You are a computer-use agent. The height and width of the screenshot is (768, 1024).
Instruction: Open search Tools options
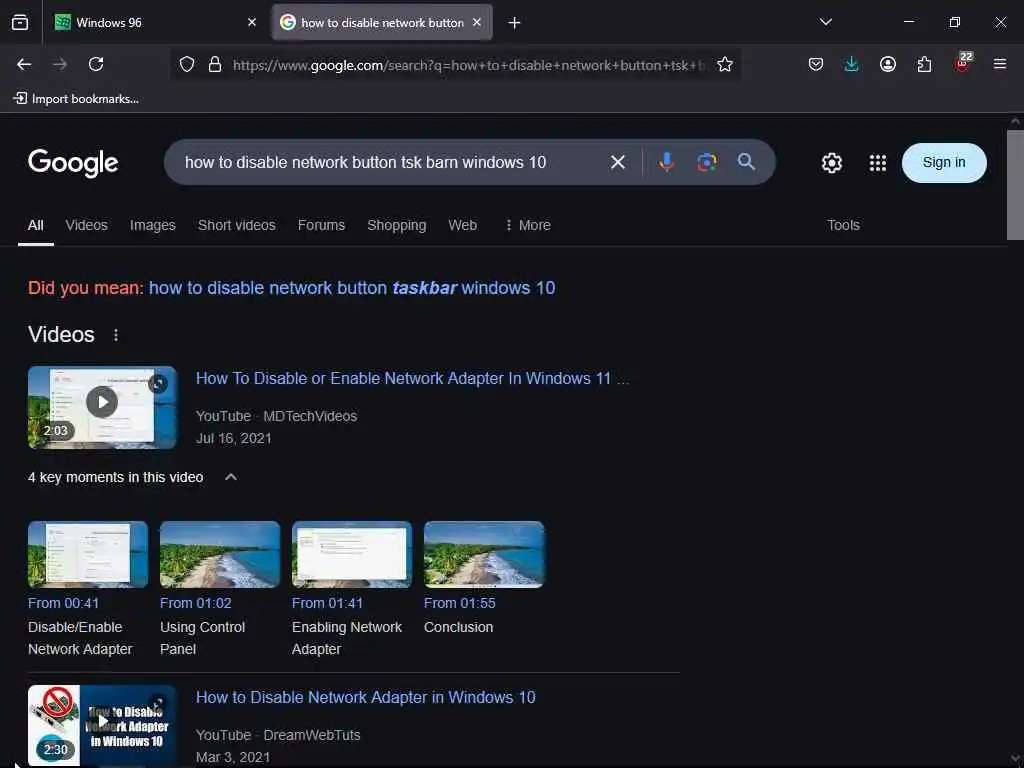(843, 225)
